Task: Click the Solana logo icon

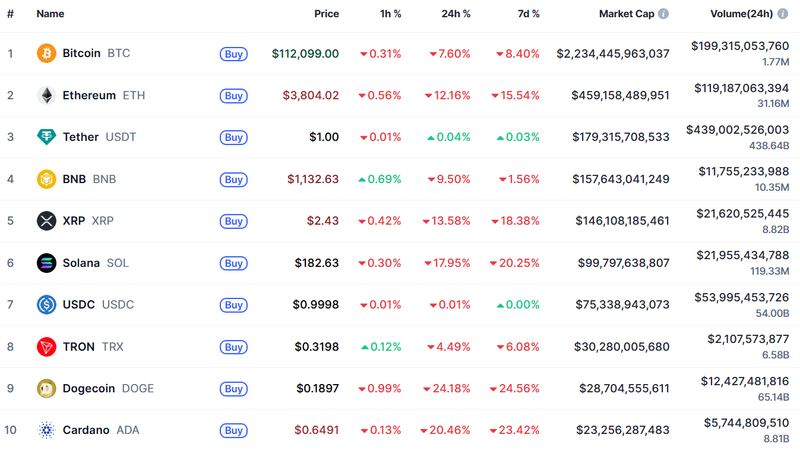Action: click(46, 263)
